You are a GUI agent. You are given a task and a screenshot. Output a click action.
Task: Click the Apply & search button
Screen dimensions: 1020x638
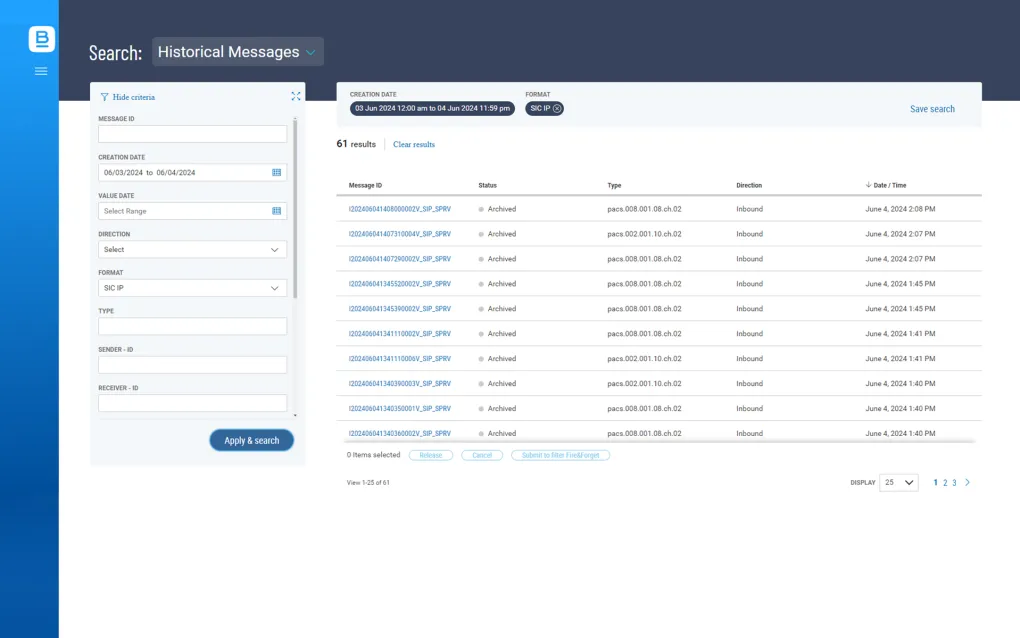(x=251, y=441)
